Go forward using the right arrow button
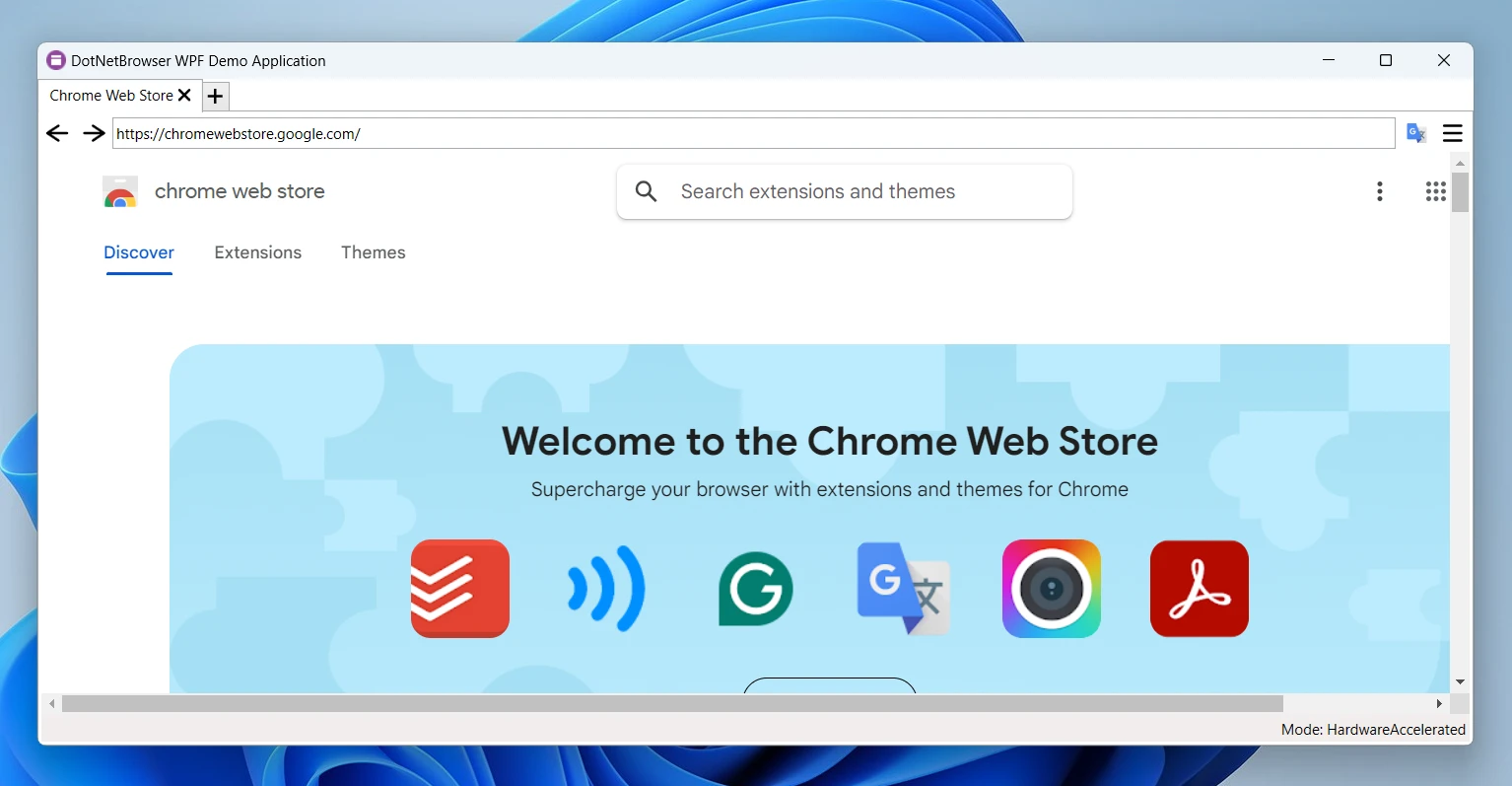 tap(94, 133)
